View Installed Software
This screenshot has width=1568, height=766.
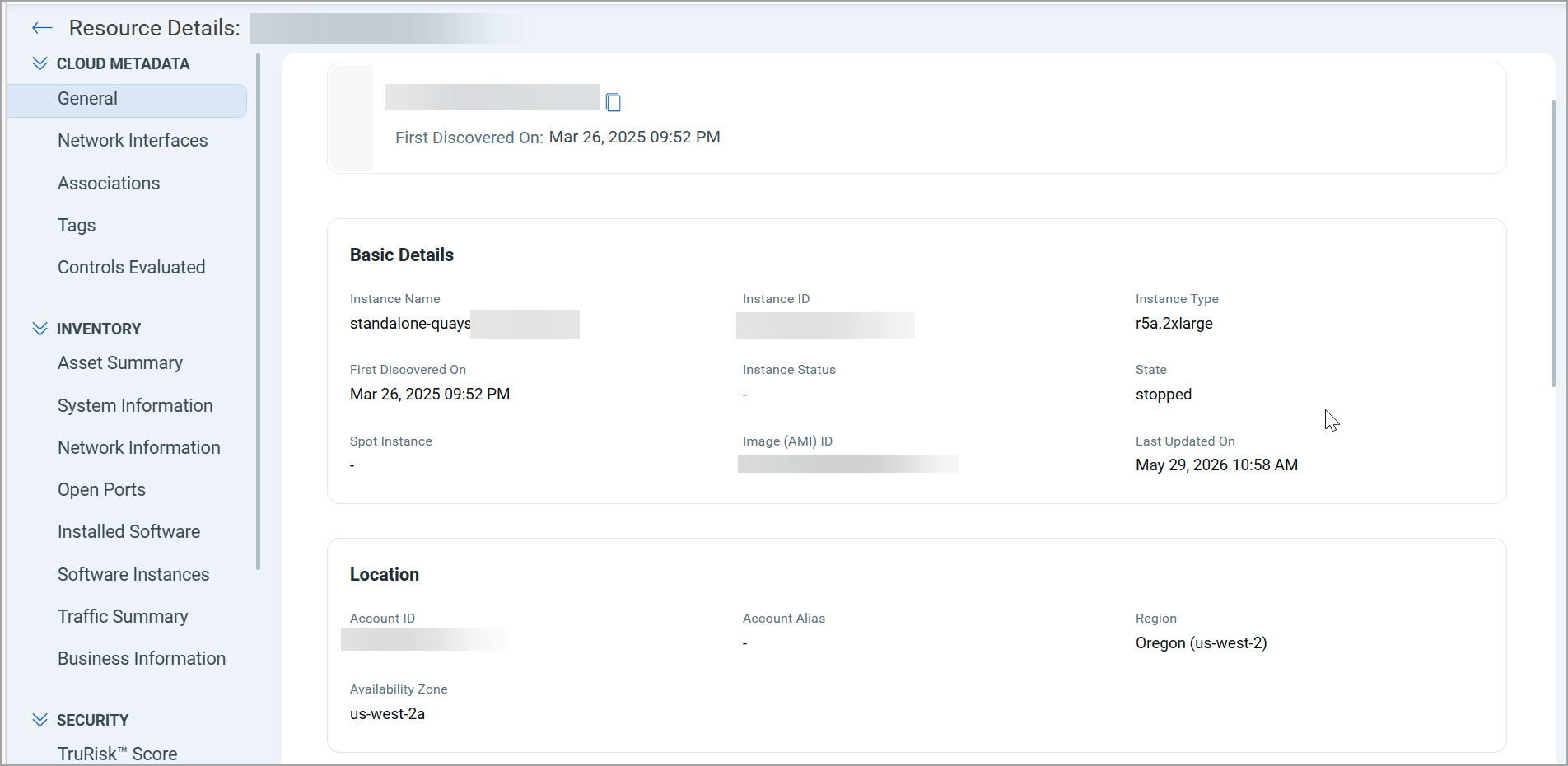pos(129,532)
